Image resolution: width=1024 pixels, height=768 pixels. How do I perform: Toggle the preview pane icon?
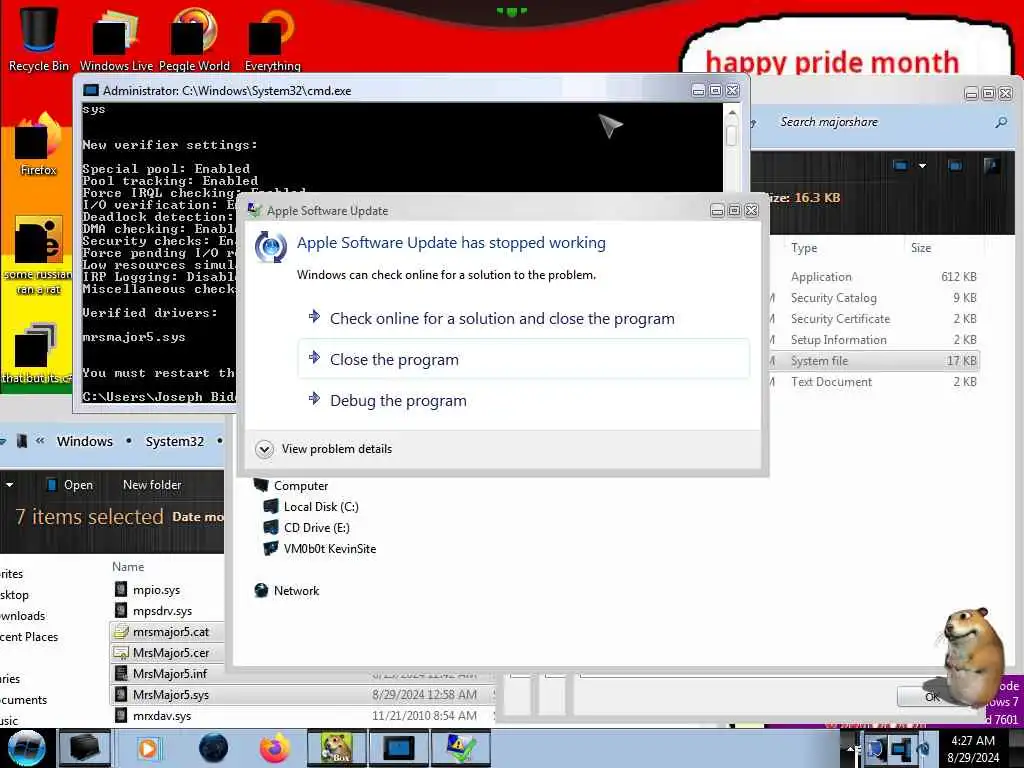pyautogui.click(x=954, y=166)
